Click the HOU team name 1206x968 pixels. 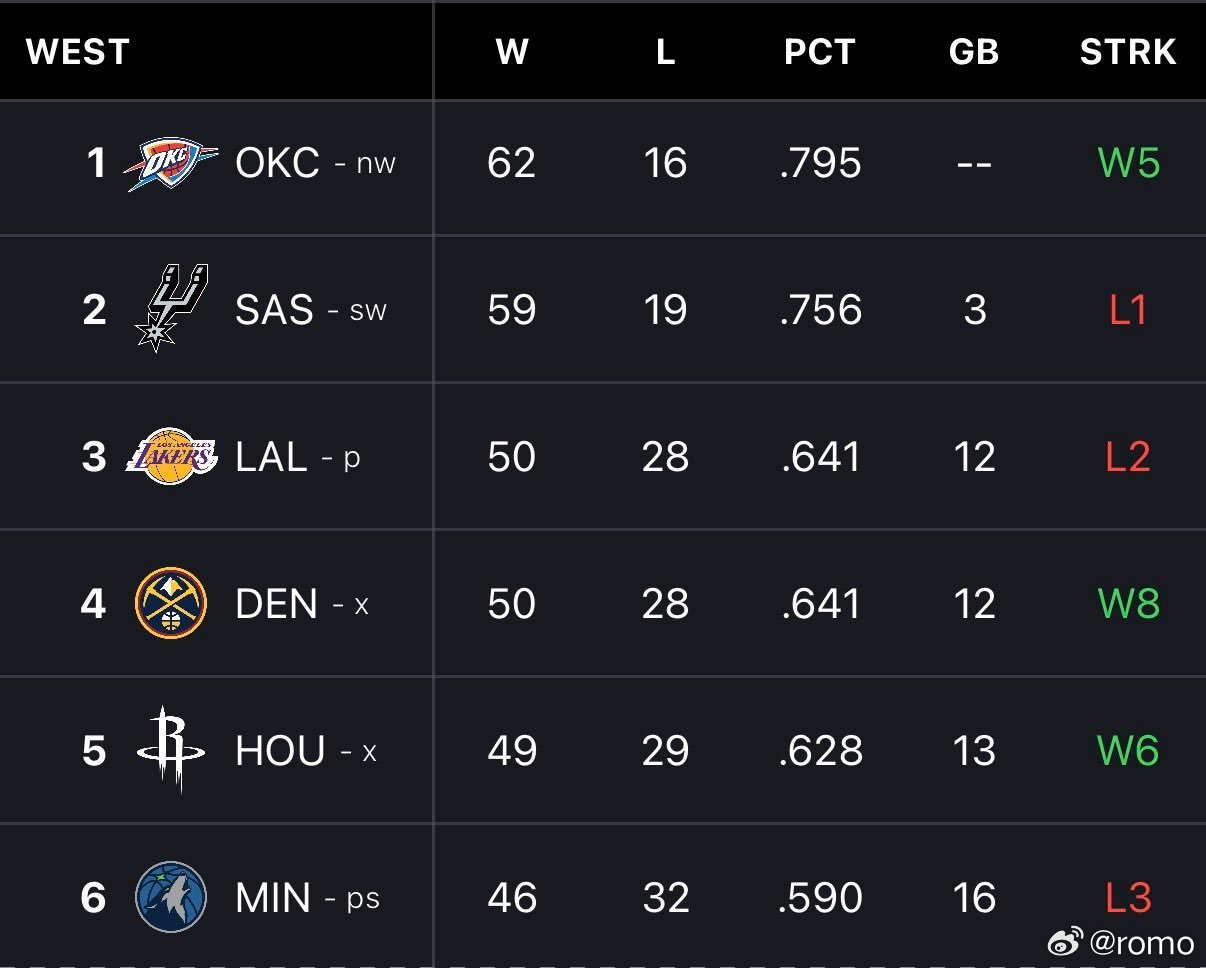coord(280,751)
